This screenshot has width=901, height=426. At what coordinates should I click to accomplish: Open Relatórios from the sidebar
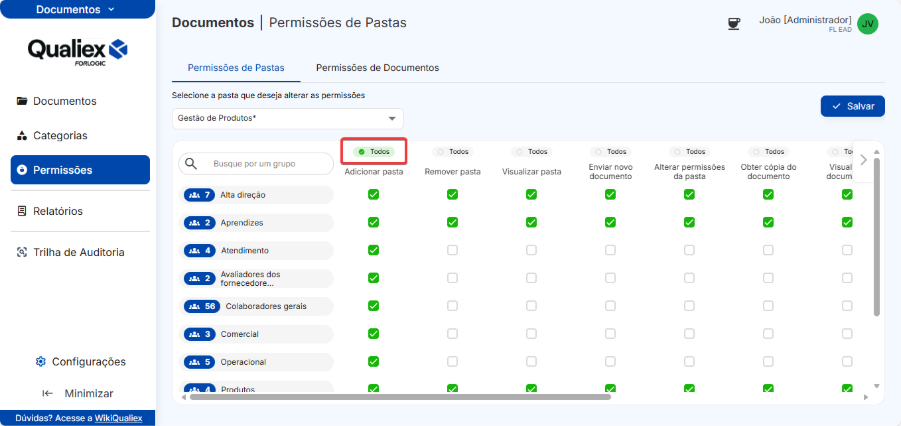(57, 211)
